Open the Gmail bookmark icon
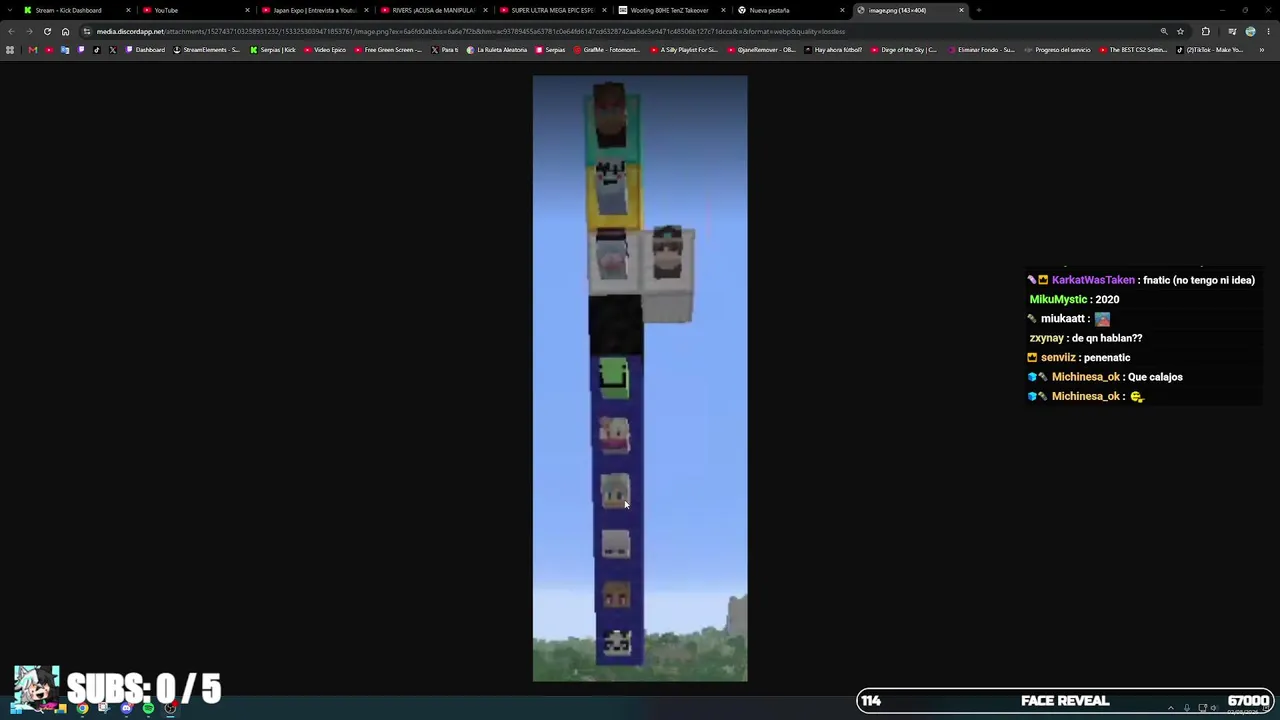Screen dimensions: 1280x720 point(32,50)
